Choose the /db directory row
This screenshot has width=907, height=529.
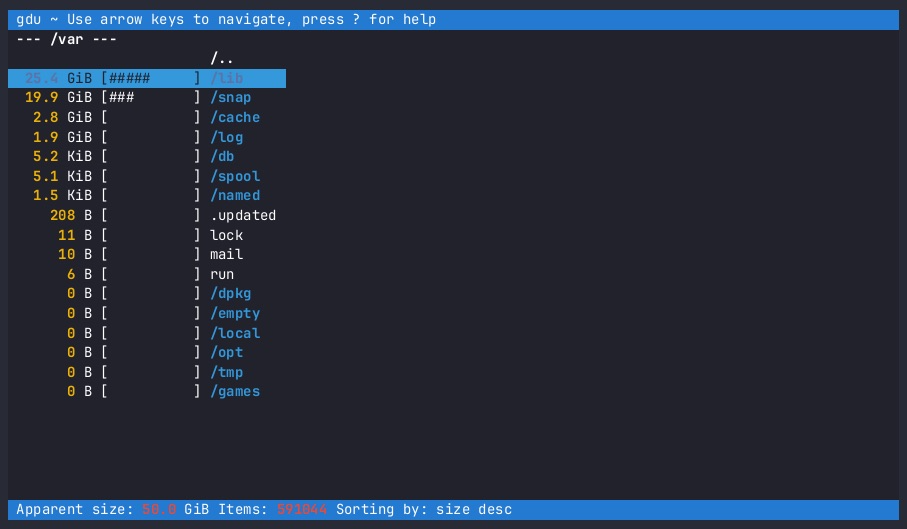(x=223, y=156)
